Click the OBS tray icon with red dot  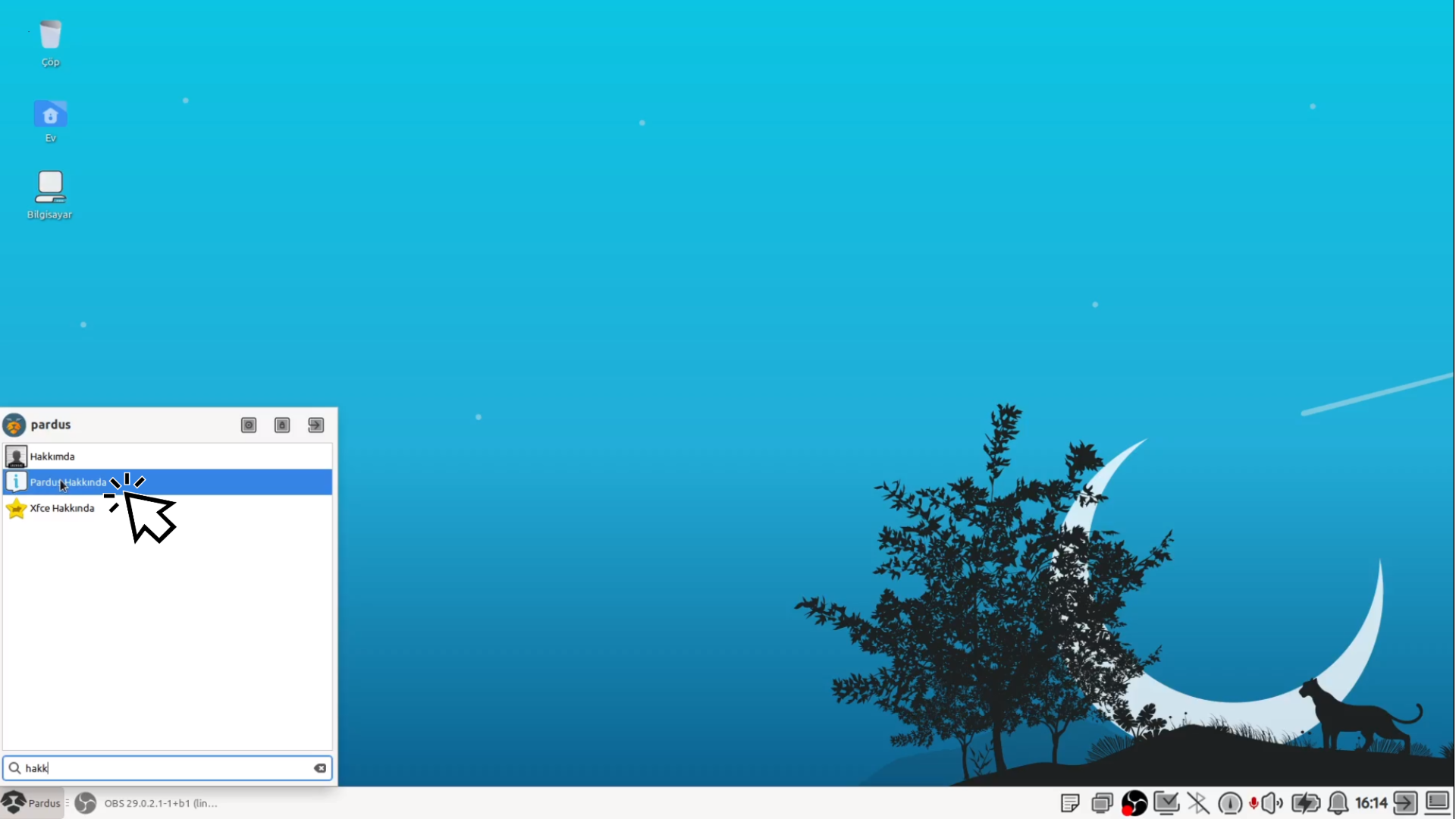click(1134, 803)
